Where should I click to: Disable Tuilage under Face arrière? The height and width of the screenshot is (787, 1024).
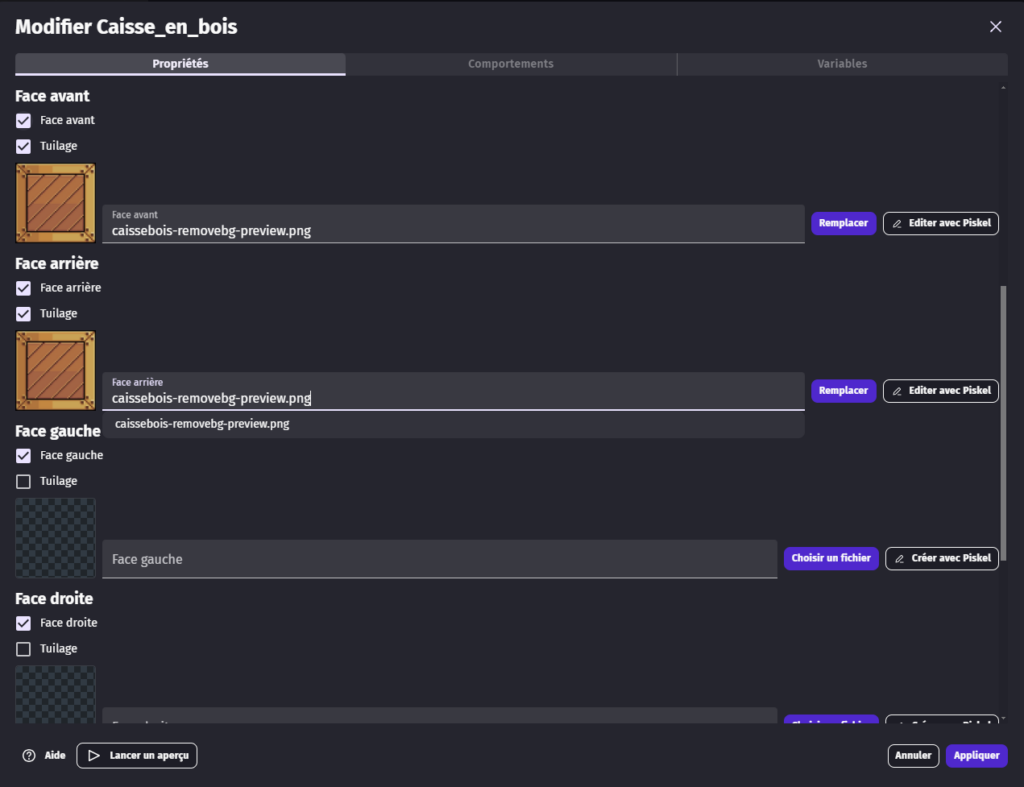24,314
